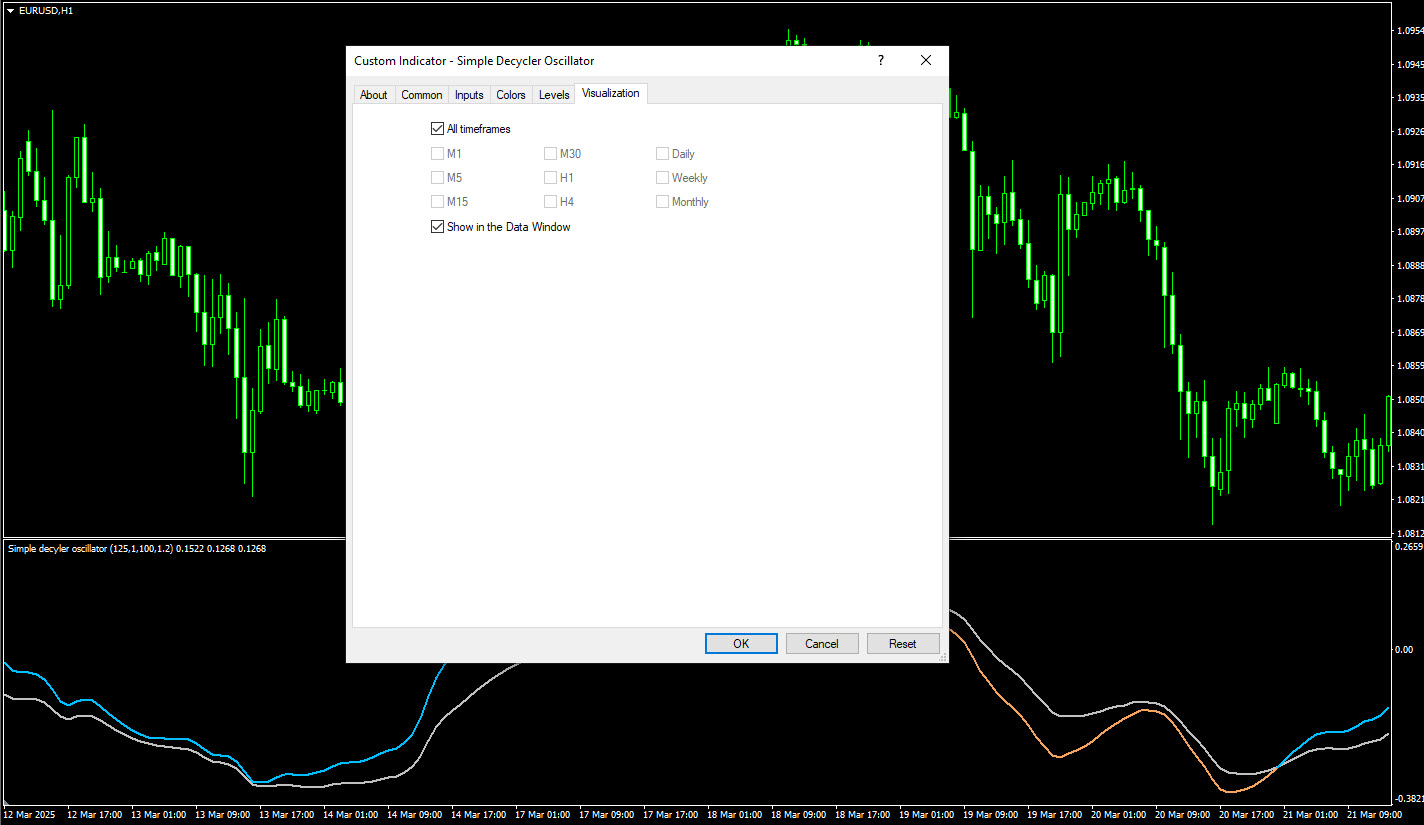Switch to the Colors tab
Viewport: 1424px width, 825px height.
click(511, 95)
